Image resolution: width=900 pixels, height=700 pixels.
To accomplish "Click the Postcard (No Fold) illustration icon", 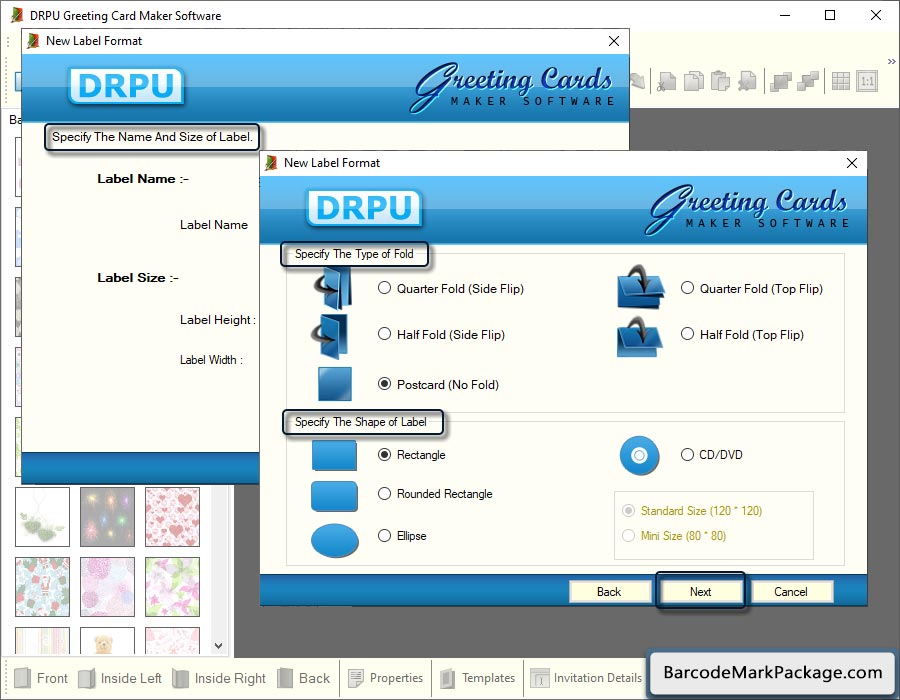I will point(335,384).
